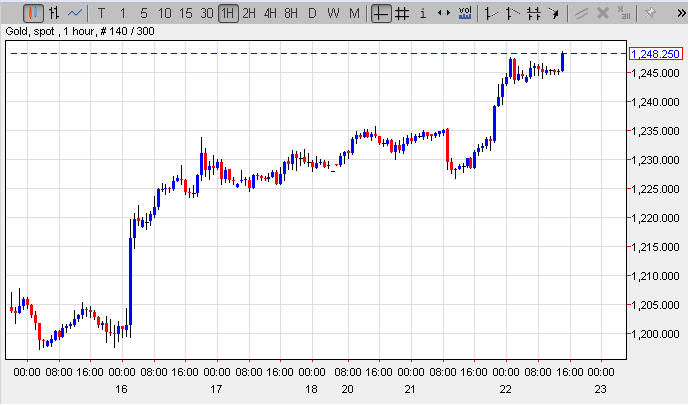Switch to 4H timeframe

pyautogui.click(x=270, y=13)
